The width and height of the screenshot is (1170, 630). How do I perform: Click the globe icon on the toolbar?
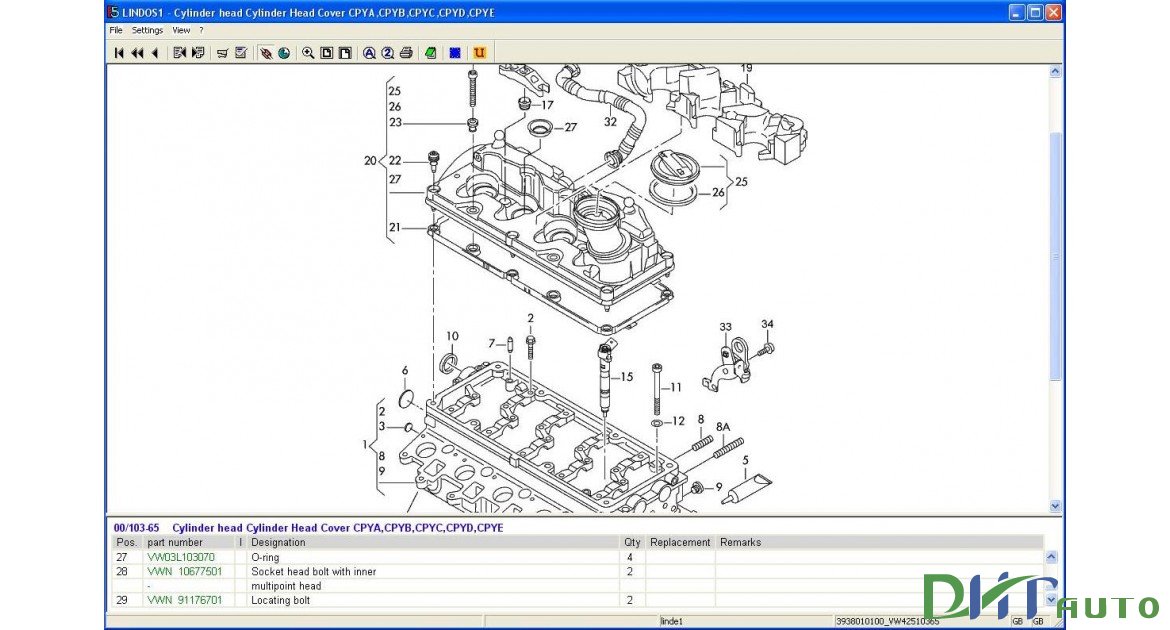[x=284, y=53]
